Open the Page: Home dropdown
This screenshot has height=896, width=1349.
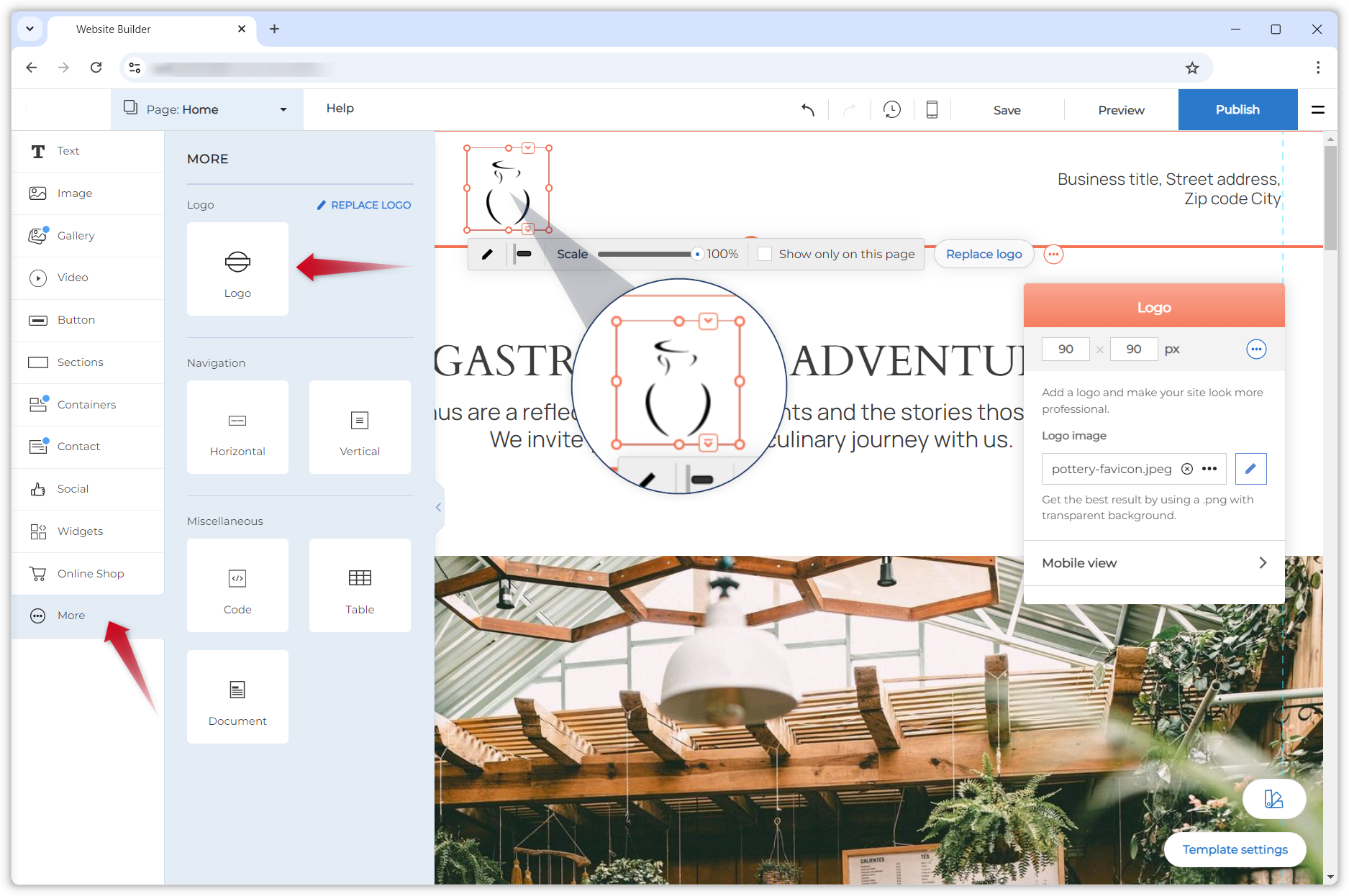pyautogui.click(x=206, y=109)
